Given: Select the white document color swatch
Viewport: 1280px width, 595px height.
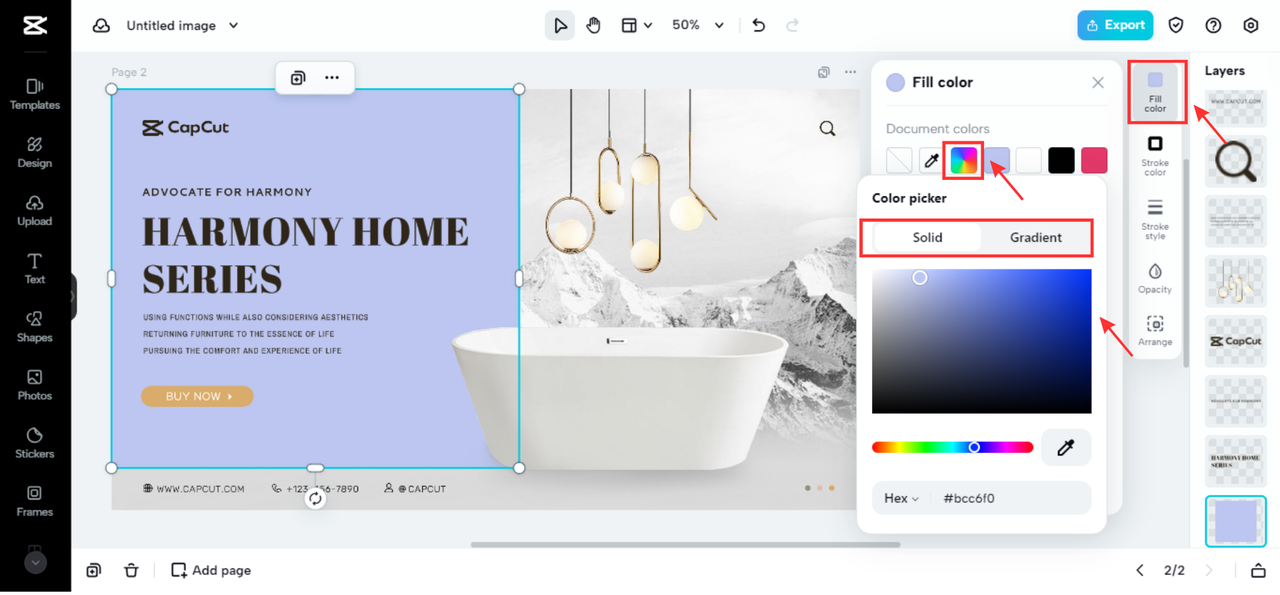Looking at the screenshot, I should (x=1029, y=160).
